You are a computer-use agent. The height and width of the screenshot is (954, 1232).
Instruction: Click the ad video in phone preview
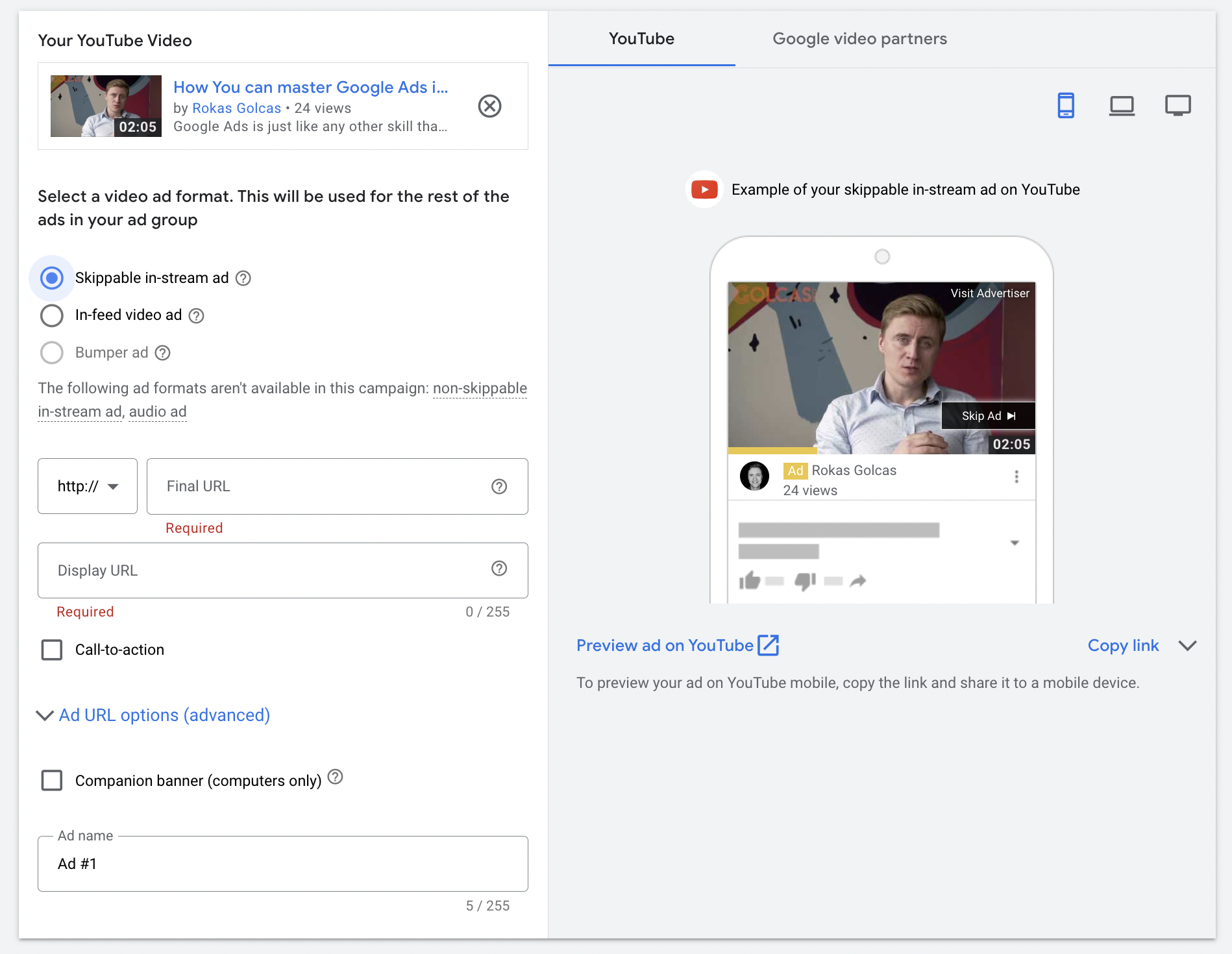(881, 368)
